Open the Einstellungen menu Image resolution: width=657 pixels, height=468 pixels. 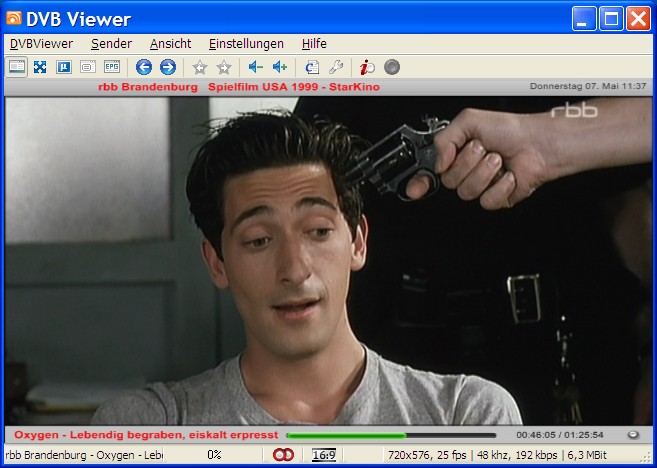246,44
